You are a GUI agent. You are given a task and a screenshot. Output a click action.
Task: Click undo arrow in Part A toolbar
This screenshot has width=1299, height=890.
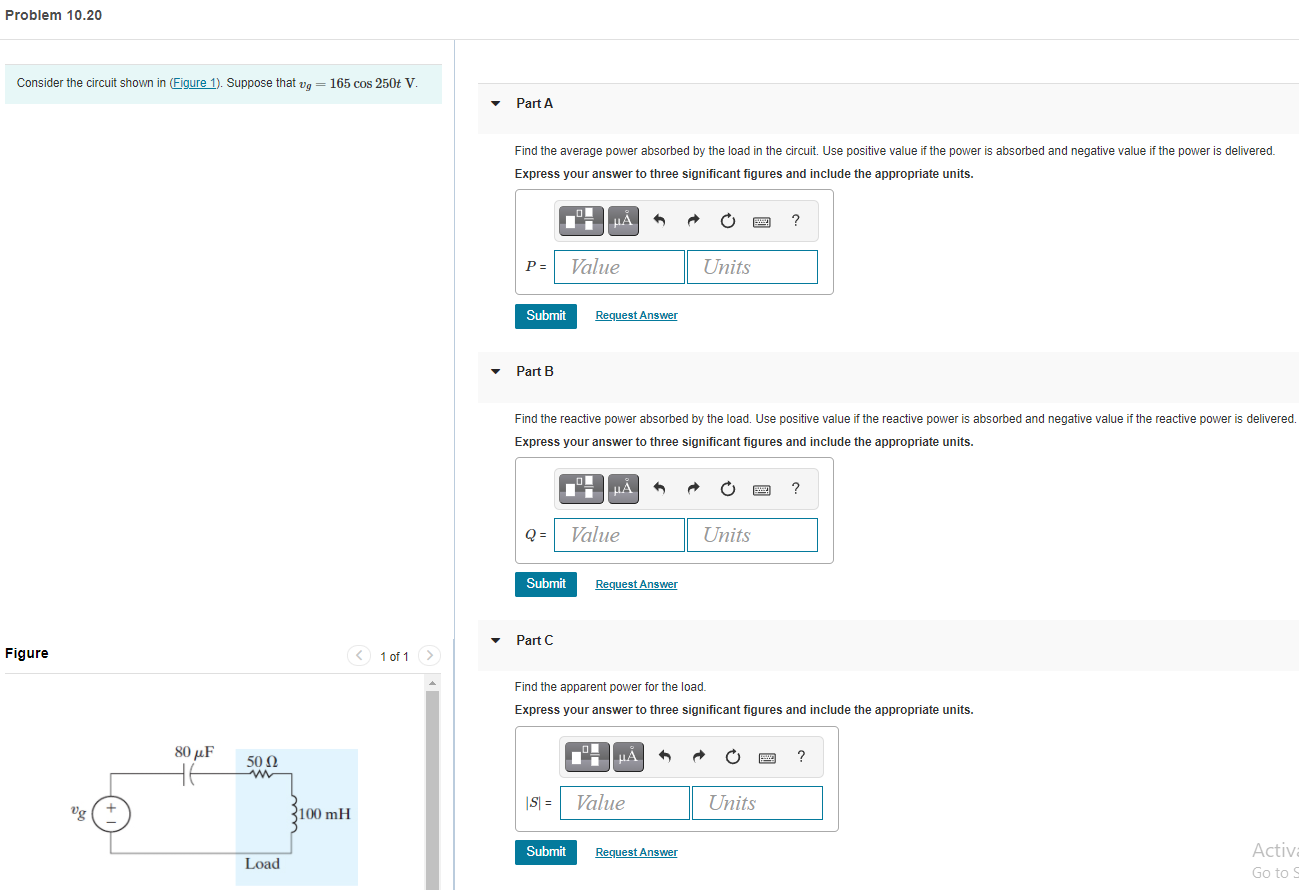(x=659, y=221)
